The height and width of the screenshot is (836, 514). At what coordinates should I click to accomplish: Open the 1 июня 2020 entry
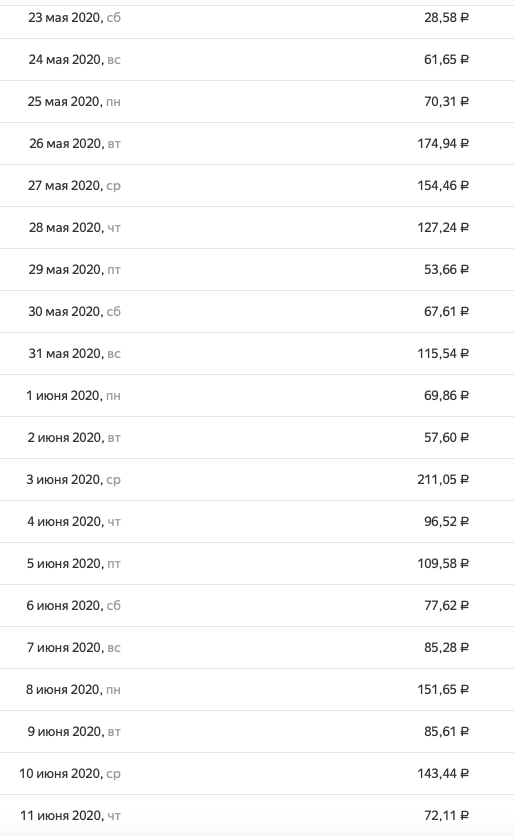tap(257, 396)
